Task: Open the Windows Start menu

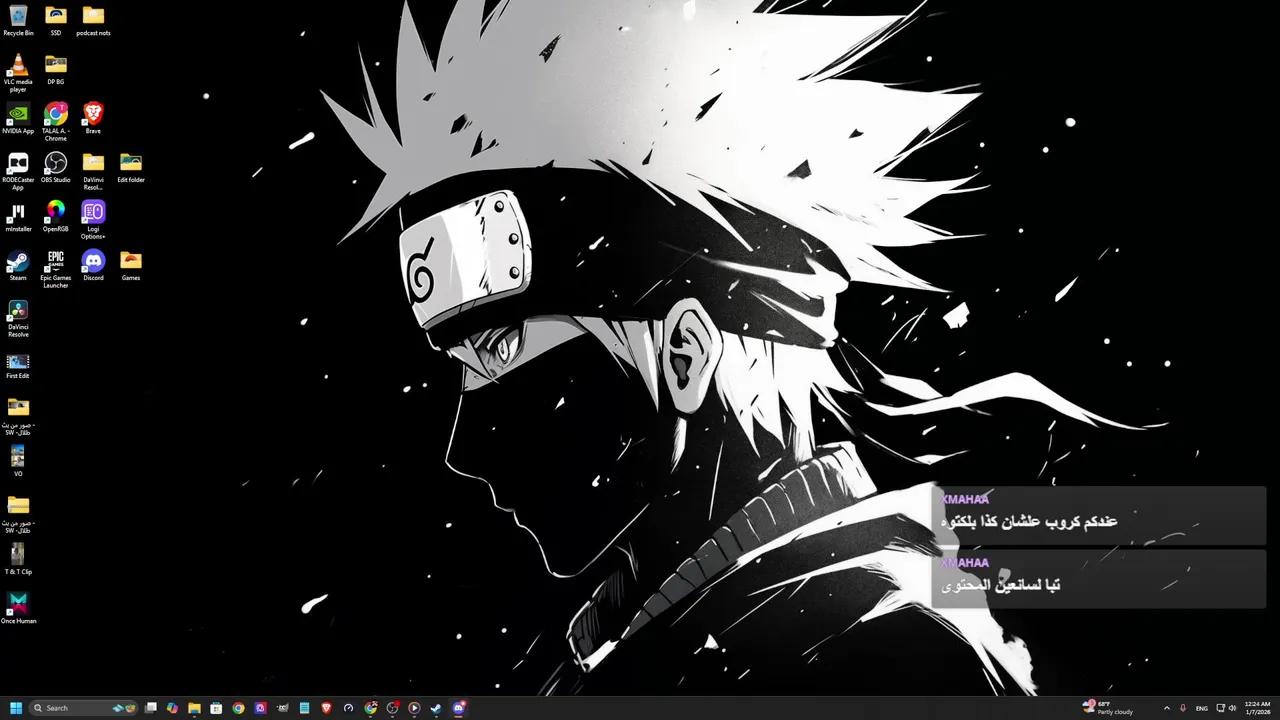Action: click(x=16, y=708)
